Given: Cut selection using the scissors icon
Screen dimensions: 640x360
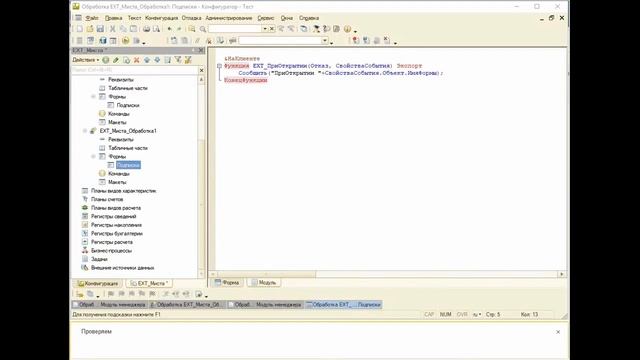Looking at the screenshot, I should (113, 29).
